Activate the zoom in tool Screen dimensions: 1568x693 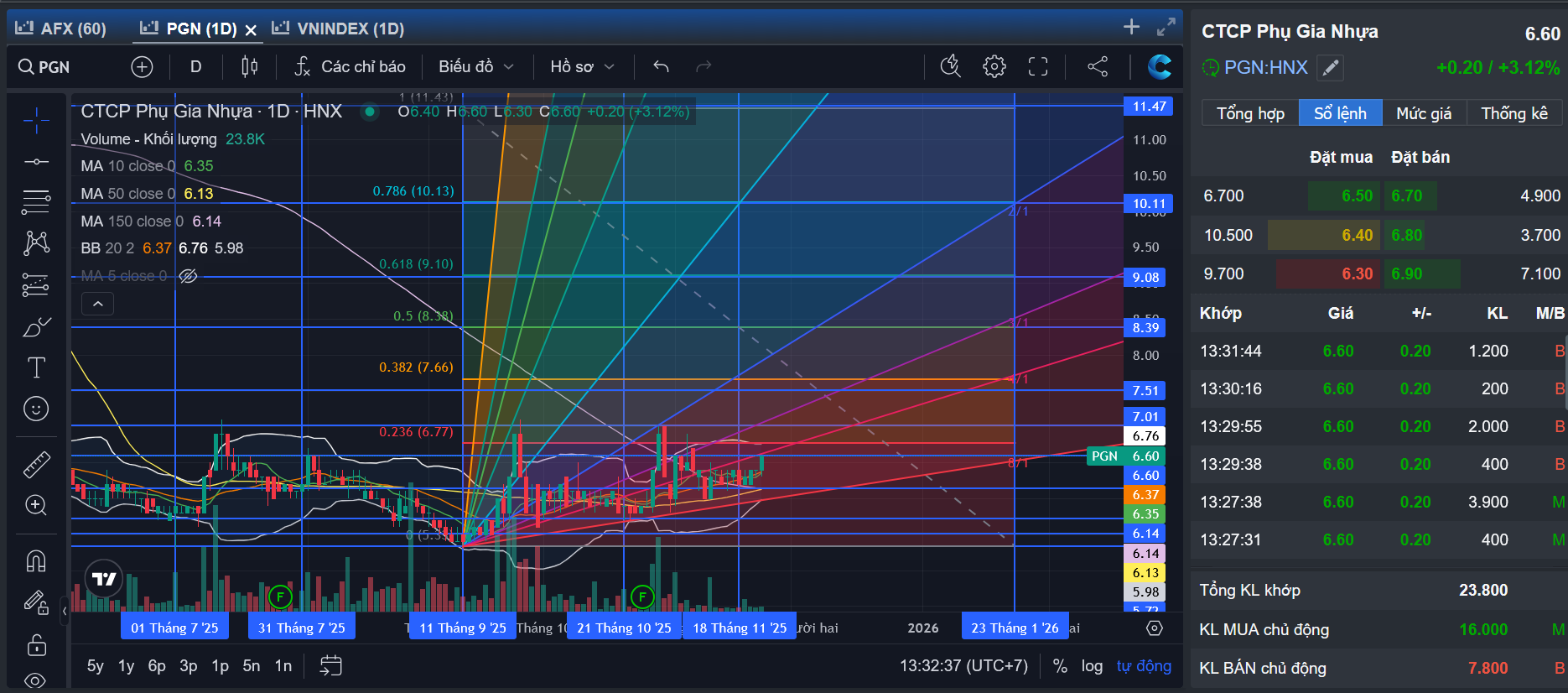tap(36, 505)
